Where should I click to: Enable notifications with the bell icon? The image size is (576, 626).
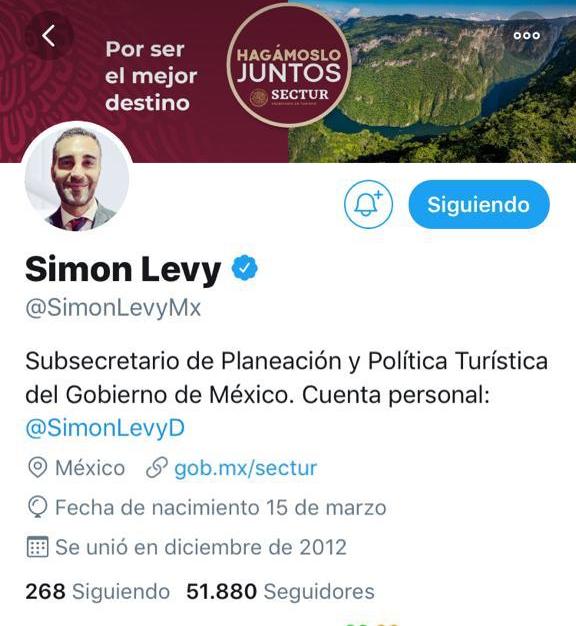[368, 204]
